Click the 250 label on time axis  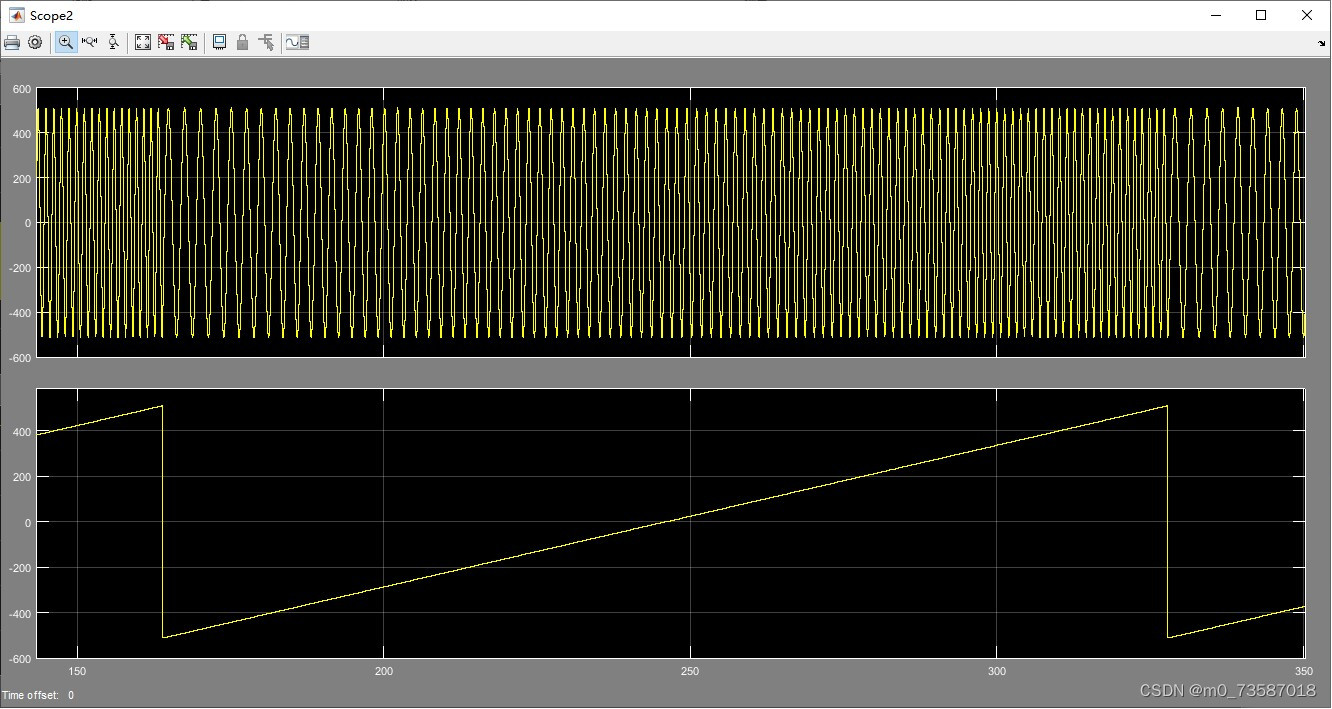tap(690, 671)
